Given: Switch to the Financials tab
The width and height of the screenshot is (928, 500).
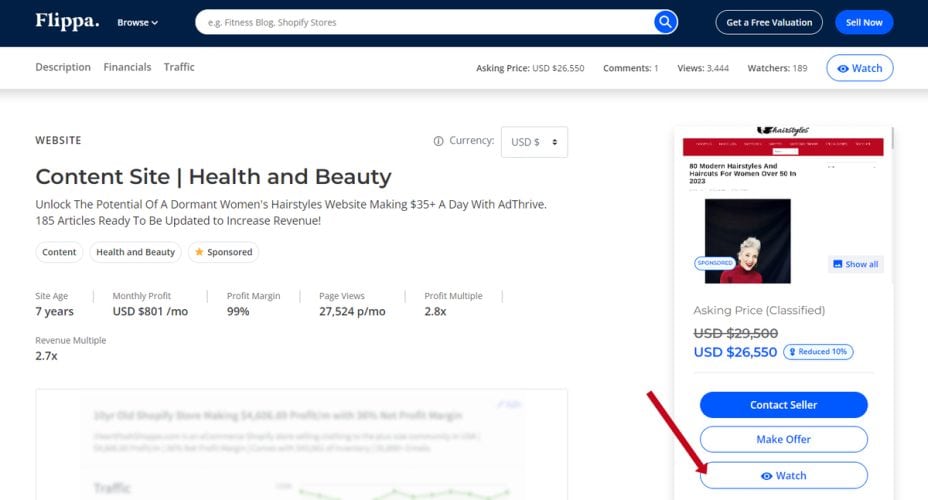Looking at the screenshot, I should point(127,67).
